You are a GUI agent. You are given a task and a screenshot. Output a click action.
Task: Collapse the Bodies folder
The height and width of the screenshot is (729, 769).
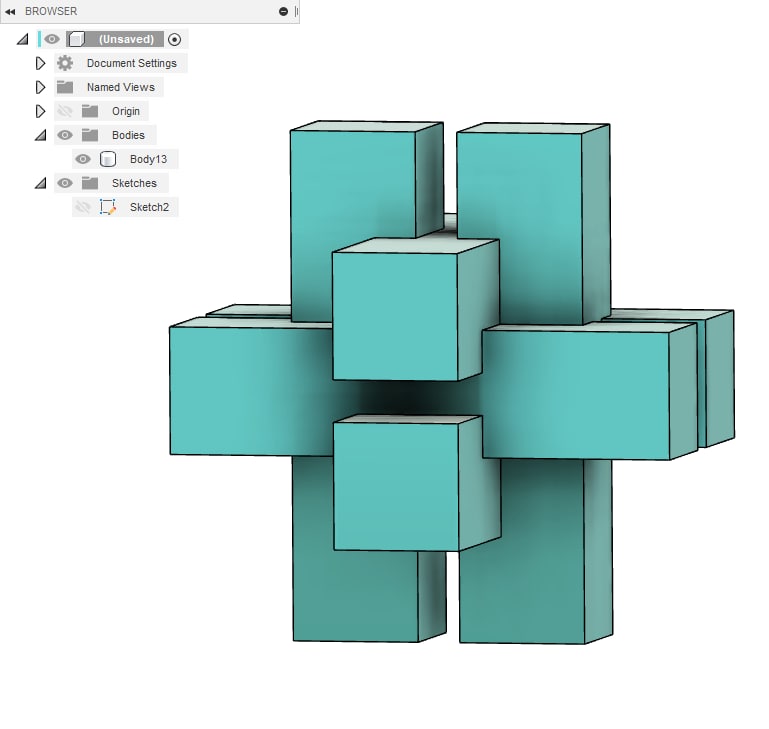tap(40, 135)
